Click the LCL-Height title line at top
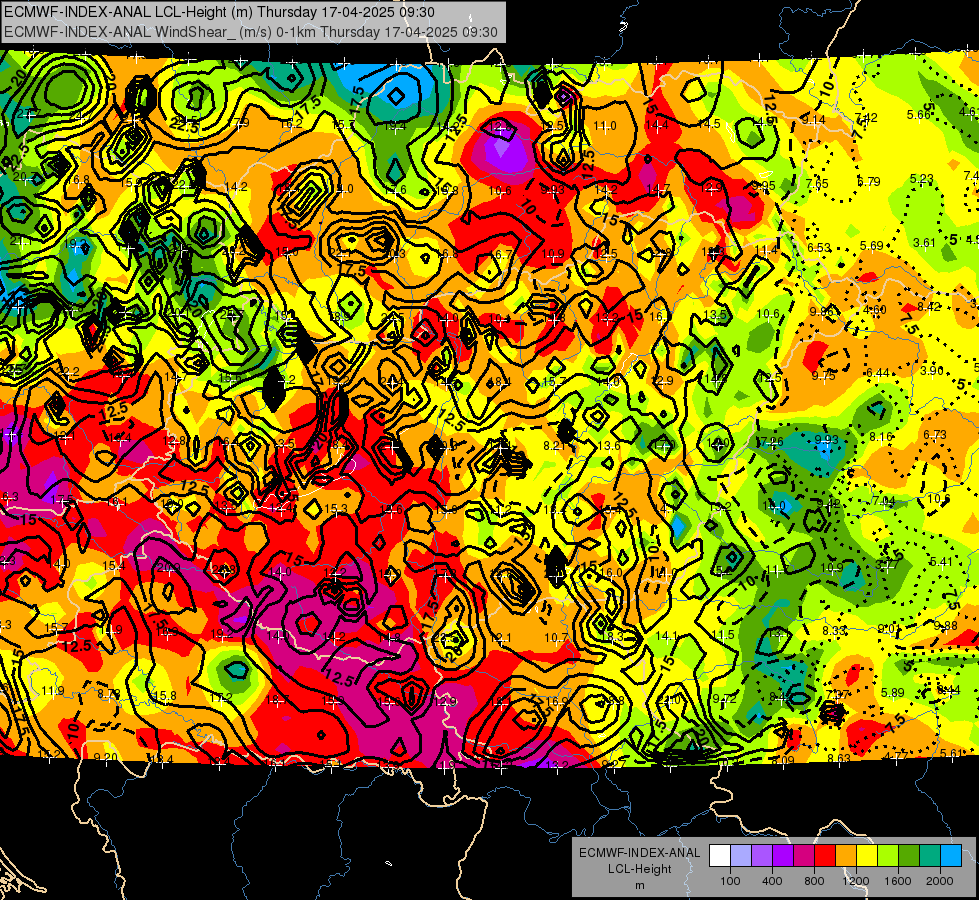Screen dimensions: 979x900 click(x=219, y=12)
